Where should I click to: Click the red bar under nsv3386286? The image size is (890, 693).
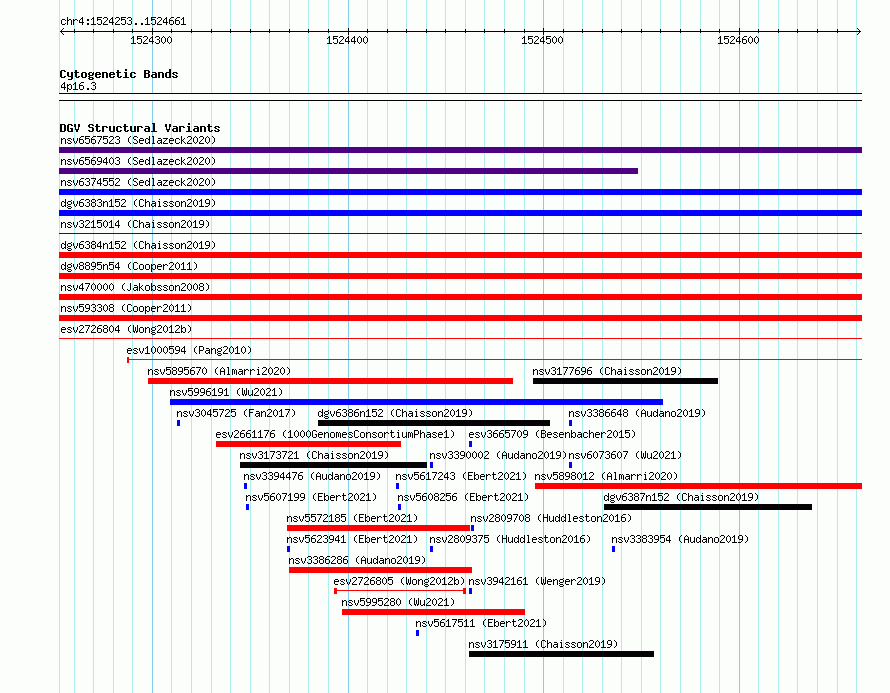click(x=380, y=570)
